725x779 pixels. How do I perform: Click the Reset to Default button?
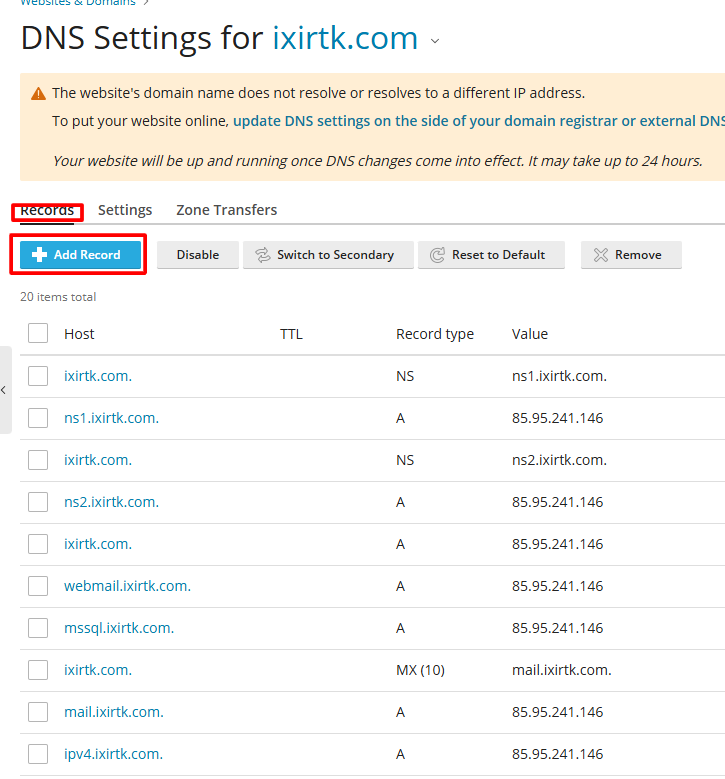[490, 255]
